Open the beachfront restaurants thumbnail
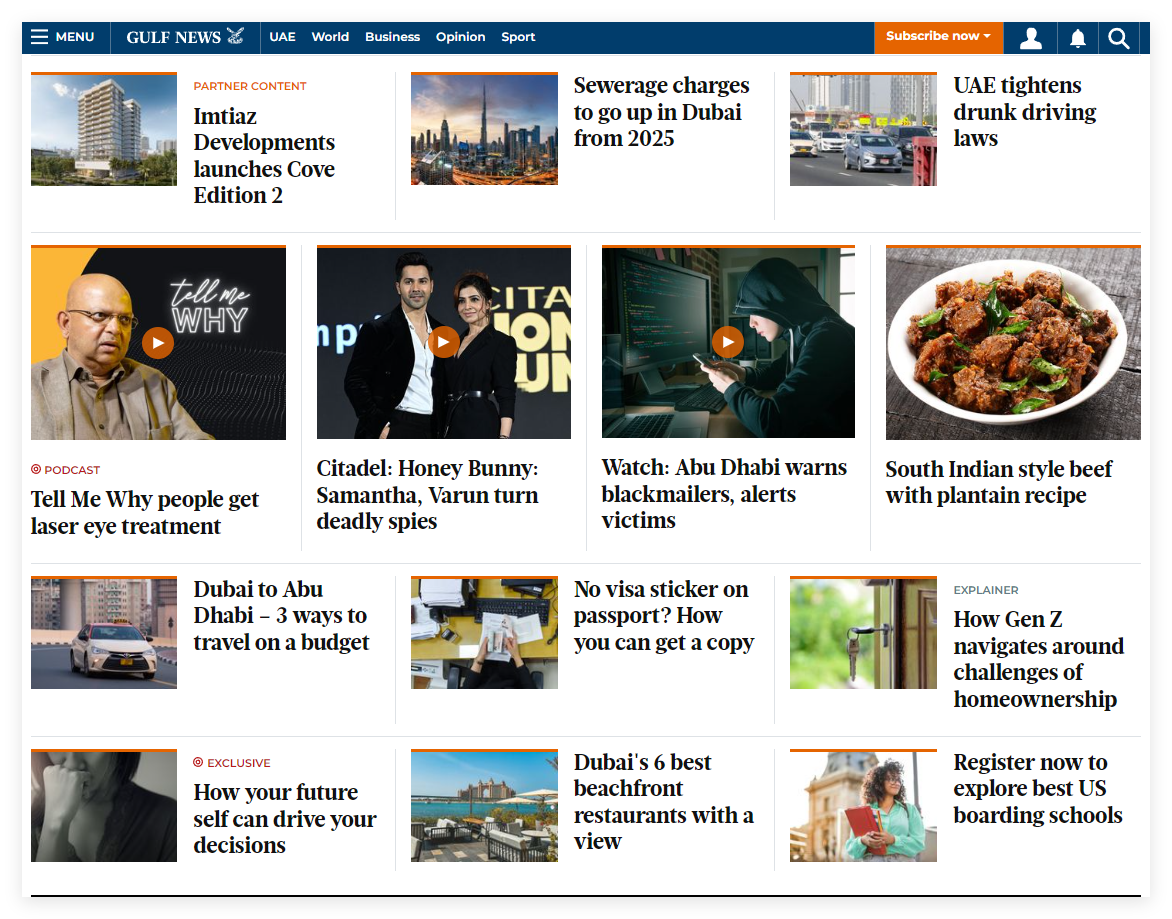Image resolution: width=1172 pixels, height=919 pixels. point(484,806)
